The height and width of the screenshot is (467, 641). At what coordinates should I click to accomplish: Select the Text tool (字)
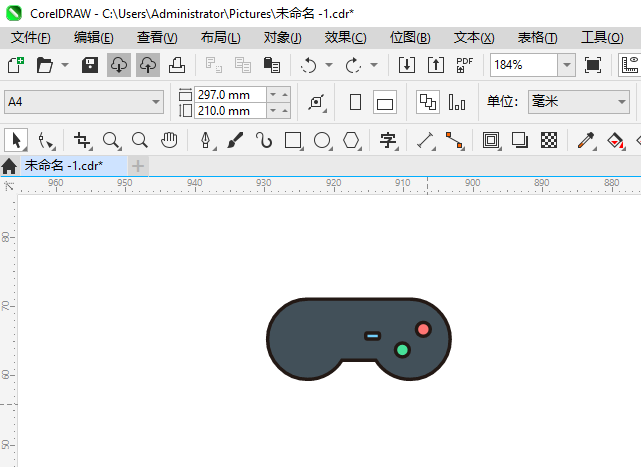388,141
